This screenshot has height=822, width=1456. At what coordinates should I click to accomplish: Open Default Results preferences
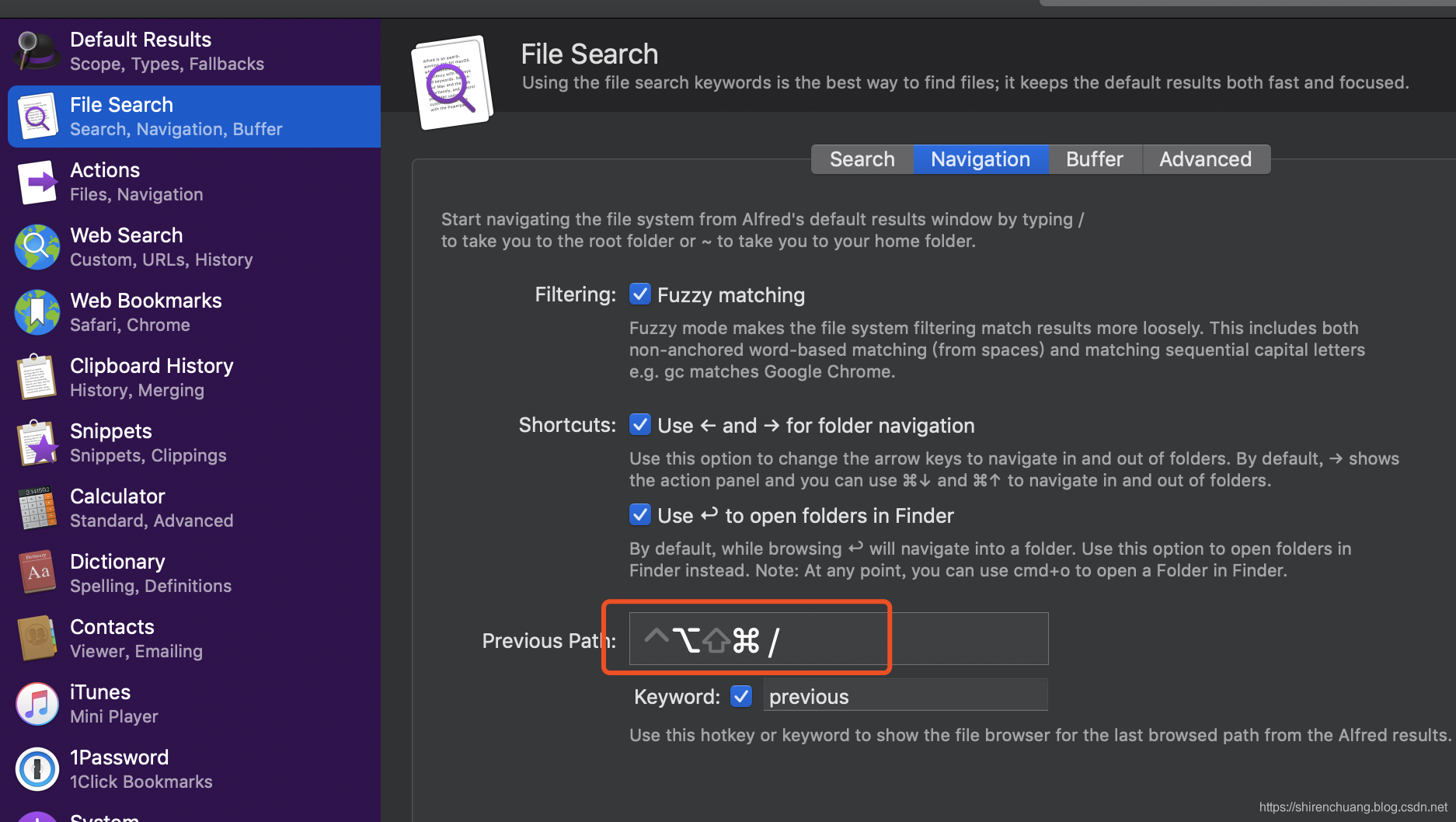coord(194,51)
